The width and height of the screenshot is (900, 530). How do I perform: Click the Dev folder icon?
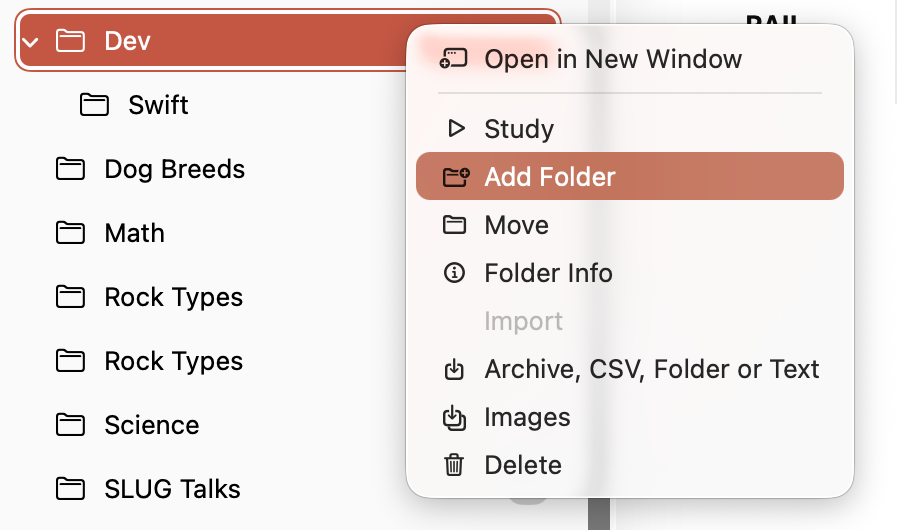(x=70, y=41)
